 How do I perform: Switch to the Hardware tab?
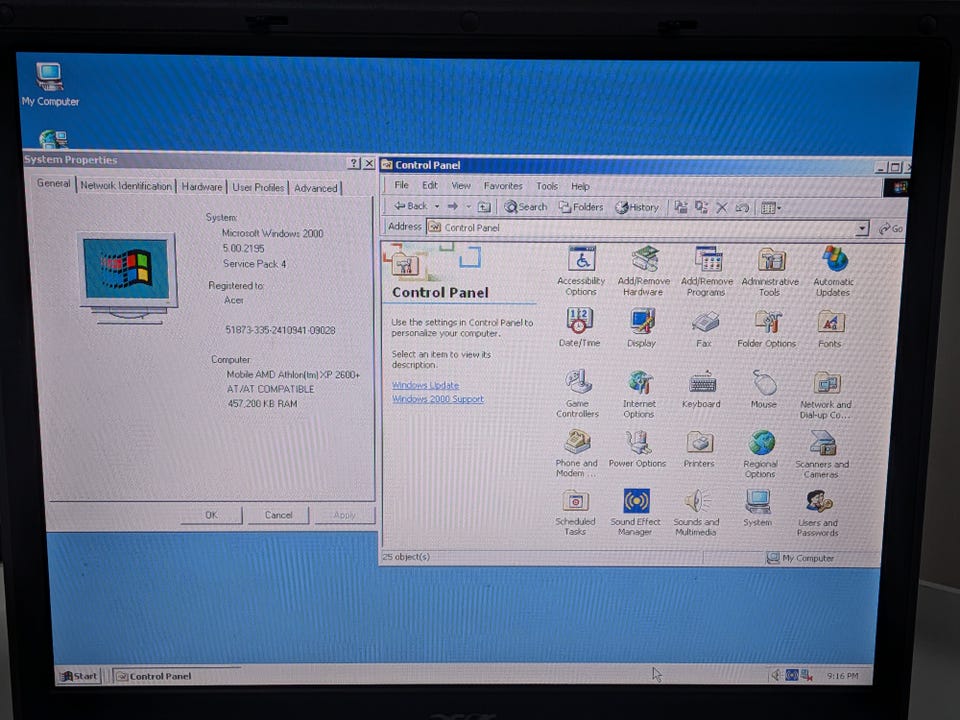[201, 187]
